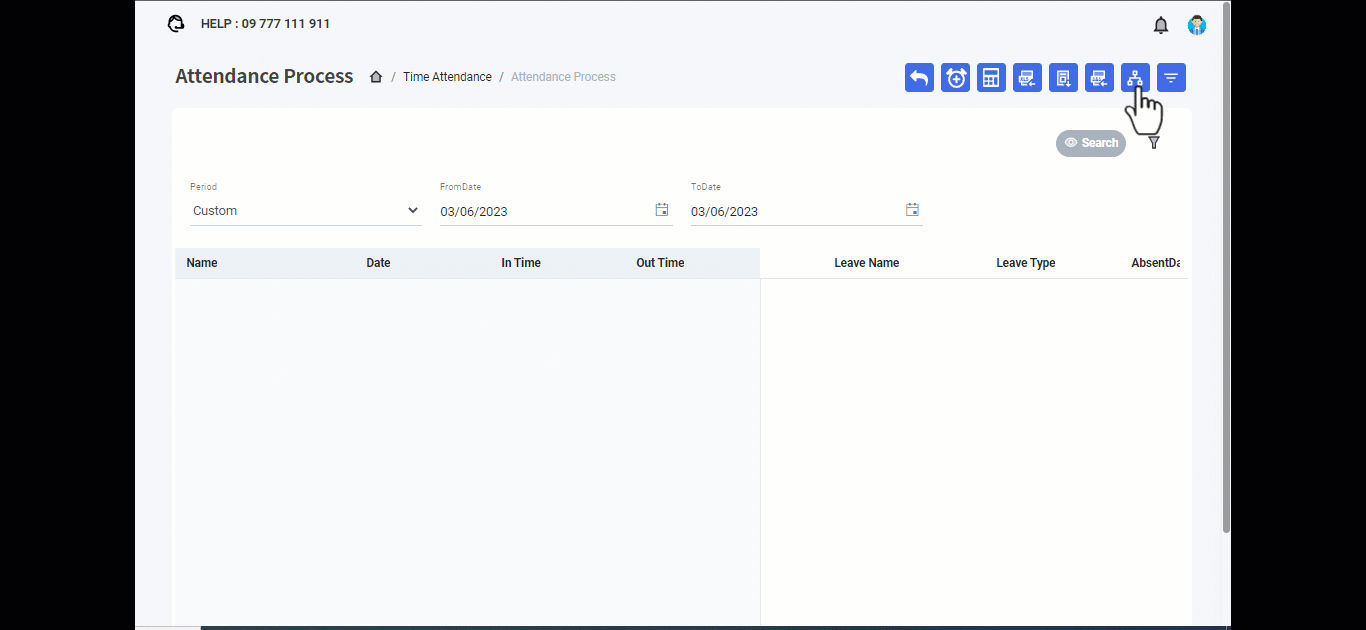Click the XLS icon next to the calculator
The height and width of the screenshot is (630, 1366).
(1027, 78)
